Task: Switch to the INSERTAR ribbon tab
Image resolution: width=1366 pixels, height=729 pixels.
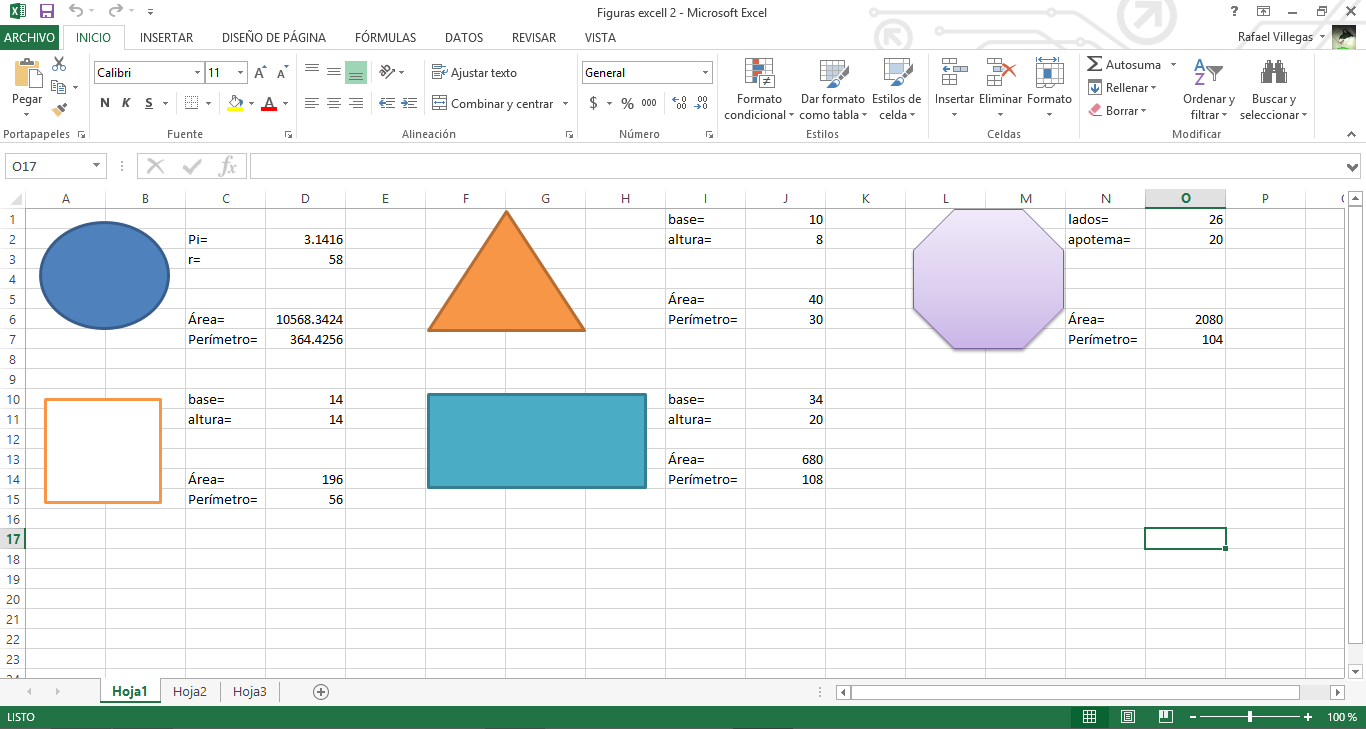Action: [x=166, y=37]
